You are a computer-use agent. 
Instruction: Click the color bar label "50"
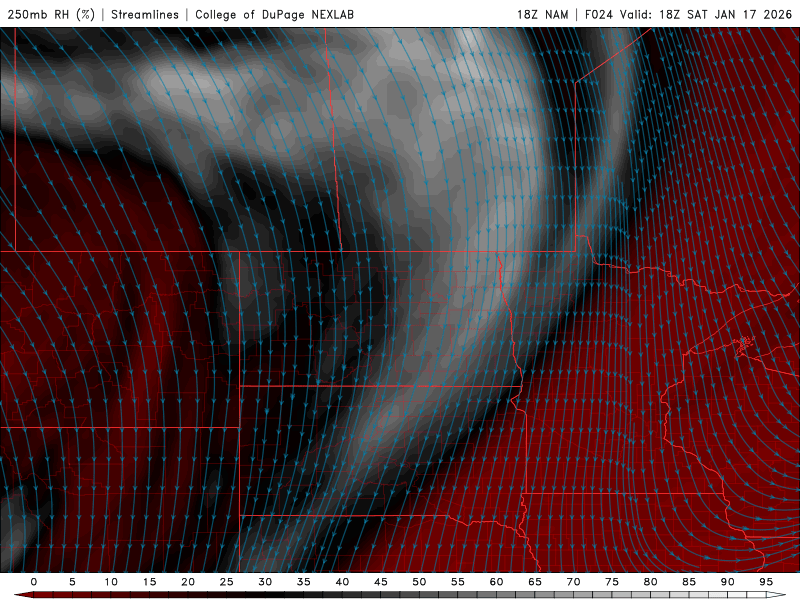(419, 582)
